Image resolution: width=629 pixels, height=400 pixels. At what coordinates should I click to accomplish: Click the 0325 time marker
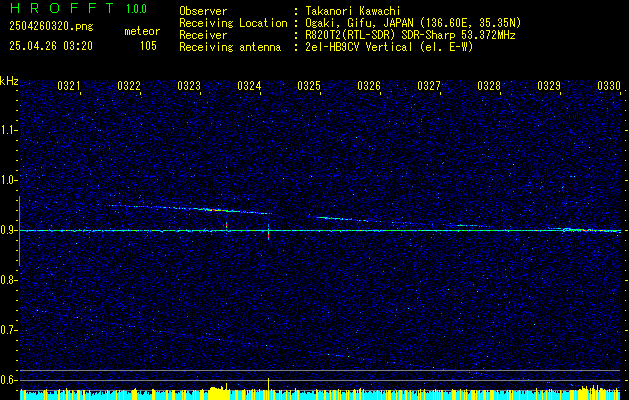pos(308,86)
